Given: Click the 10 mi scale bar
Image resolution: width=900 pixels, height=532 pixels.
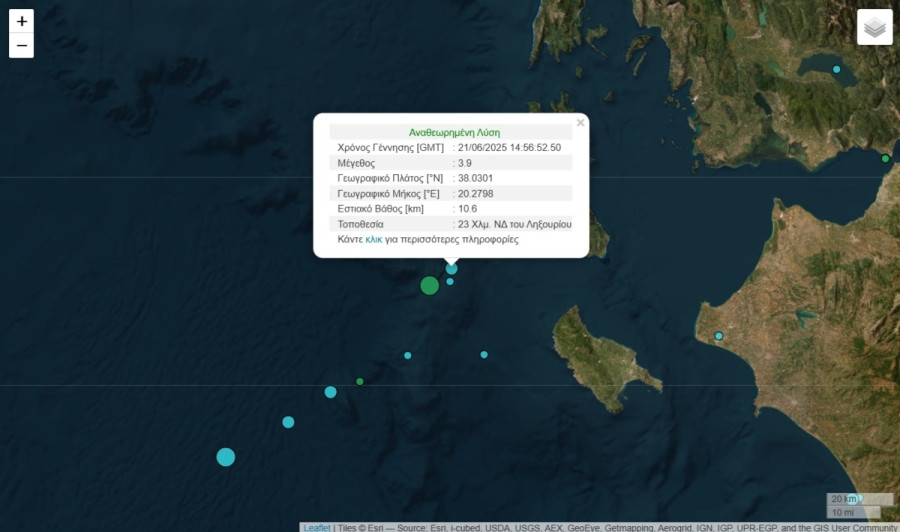Looking at the screenshot, I should [x=854, y=512].
